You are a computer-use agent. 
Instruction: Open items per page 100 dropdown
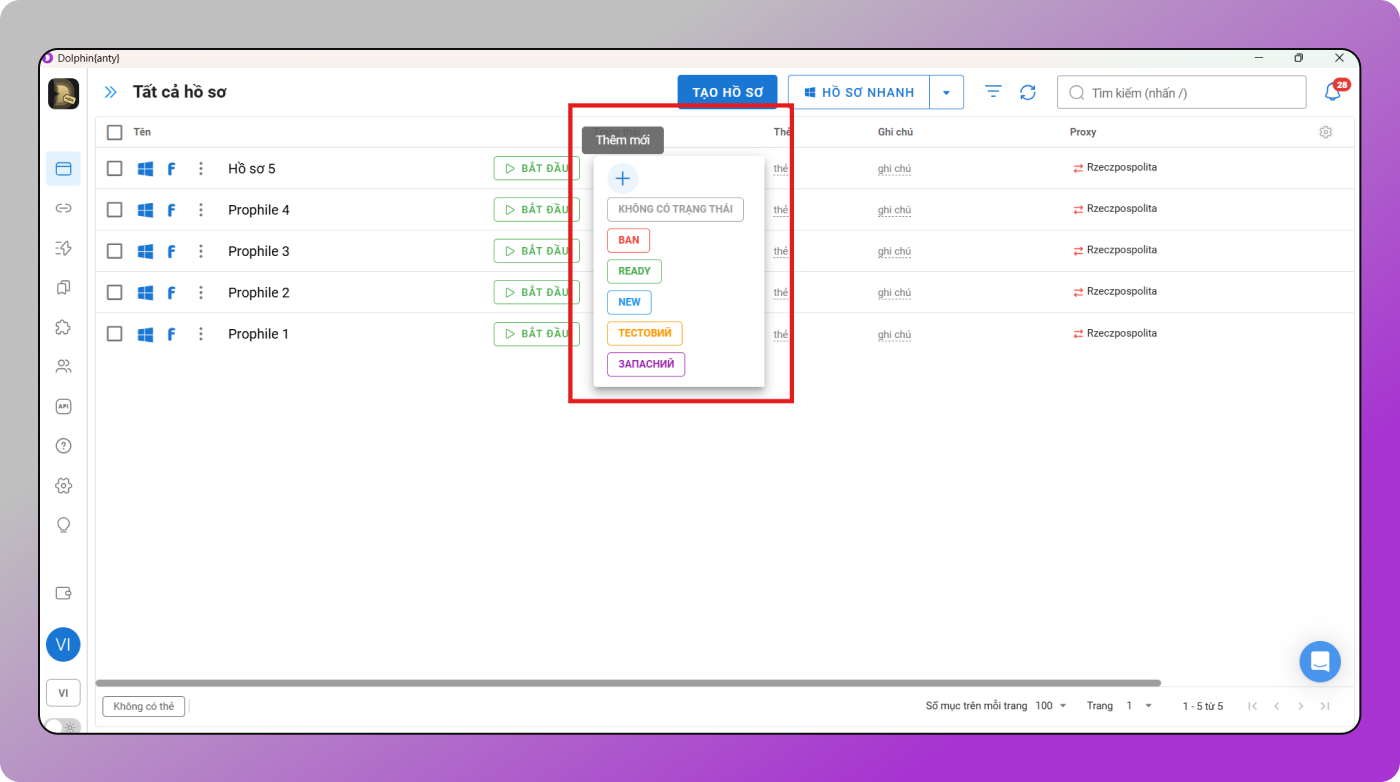click(1051, 706)
